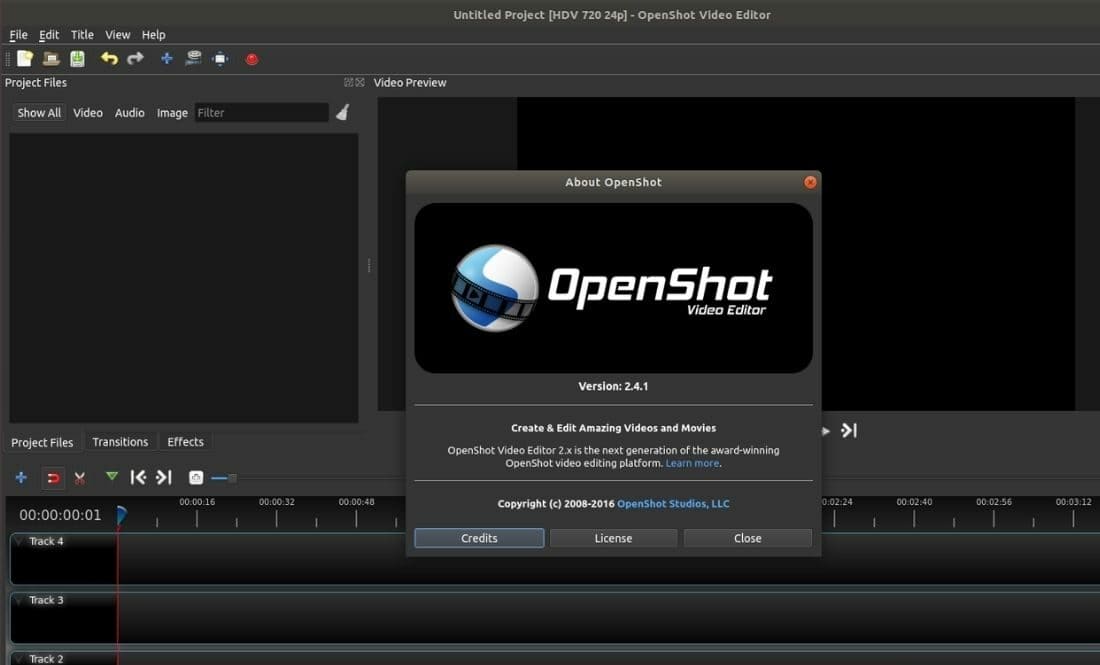Screen dimensions: 1100x665
Task: Open a project with the folder icon
Action: tap(51, 59)
